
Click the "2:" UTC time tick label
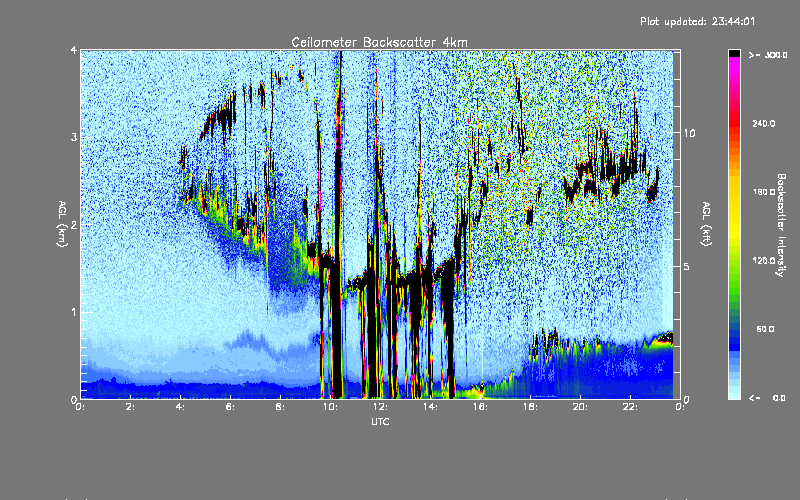130,407
